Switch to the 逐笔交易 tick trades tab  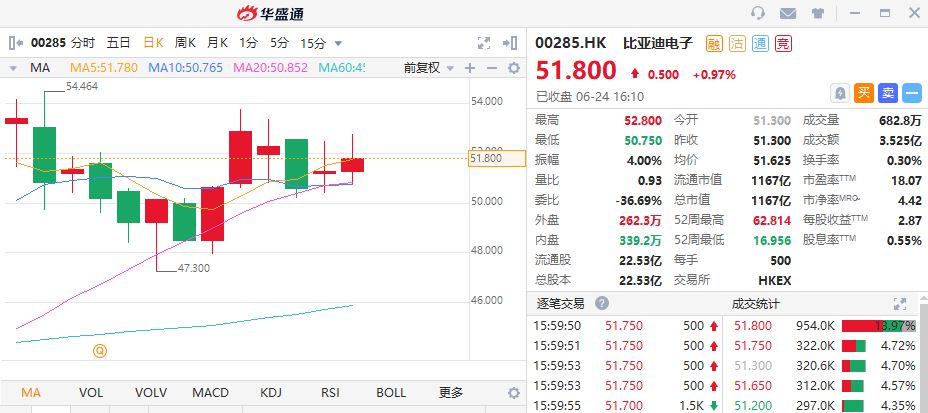coord(560,304)
